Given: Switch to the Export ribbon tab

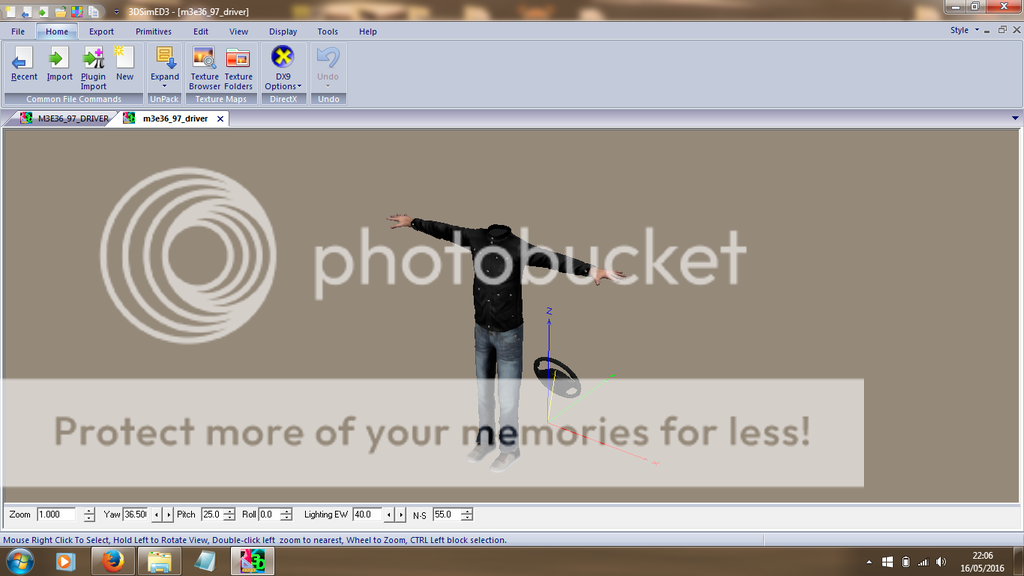Looking at the screenshot, I should coord(101,31).
